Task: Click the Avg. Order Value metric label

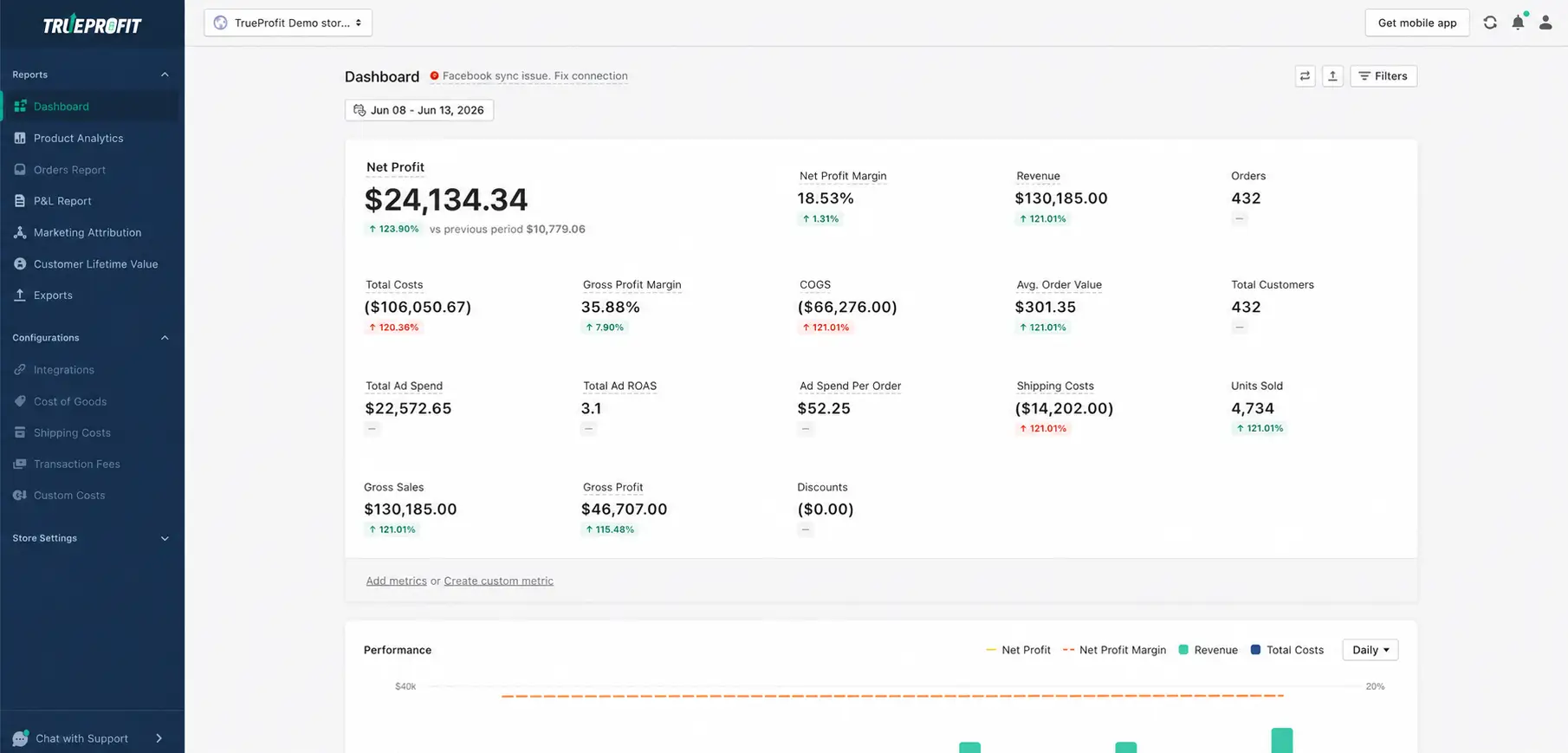Action: (1059, 284)
